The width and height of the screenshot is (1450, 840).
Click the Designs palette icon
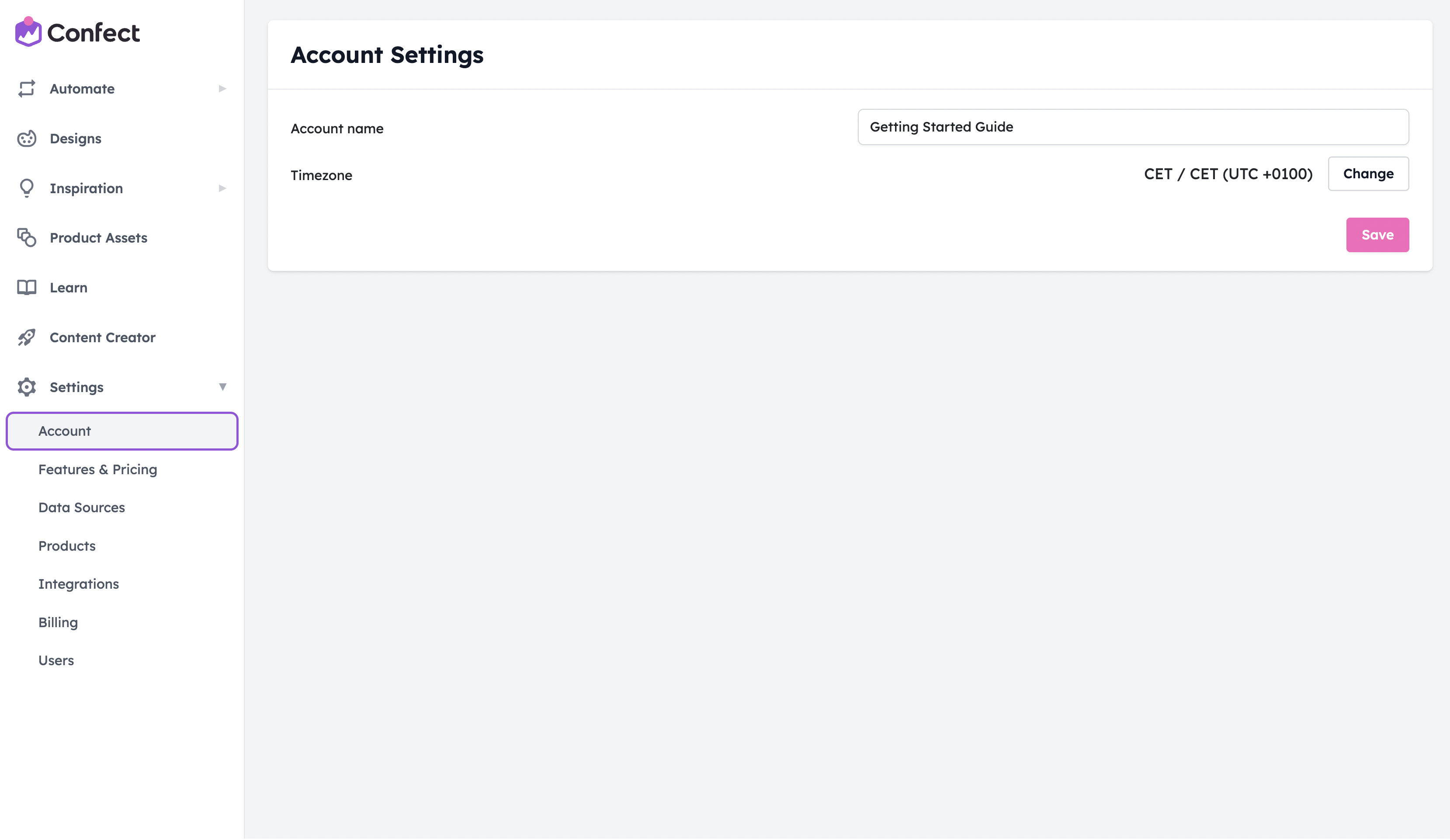27,139
